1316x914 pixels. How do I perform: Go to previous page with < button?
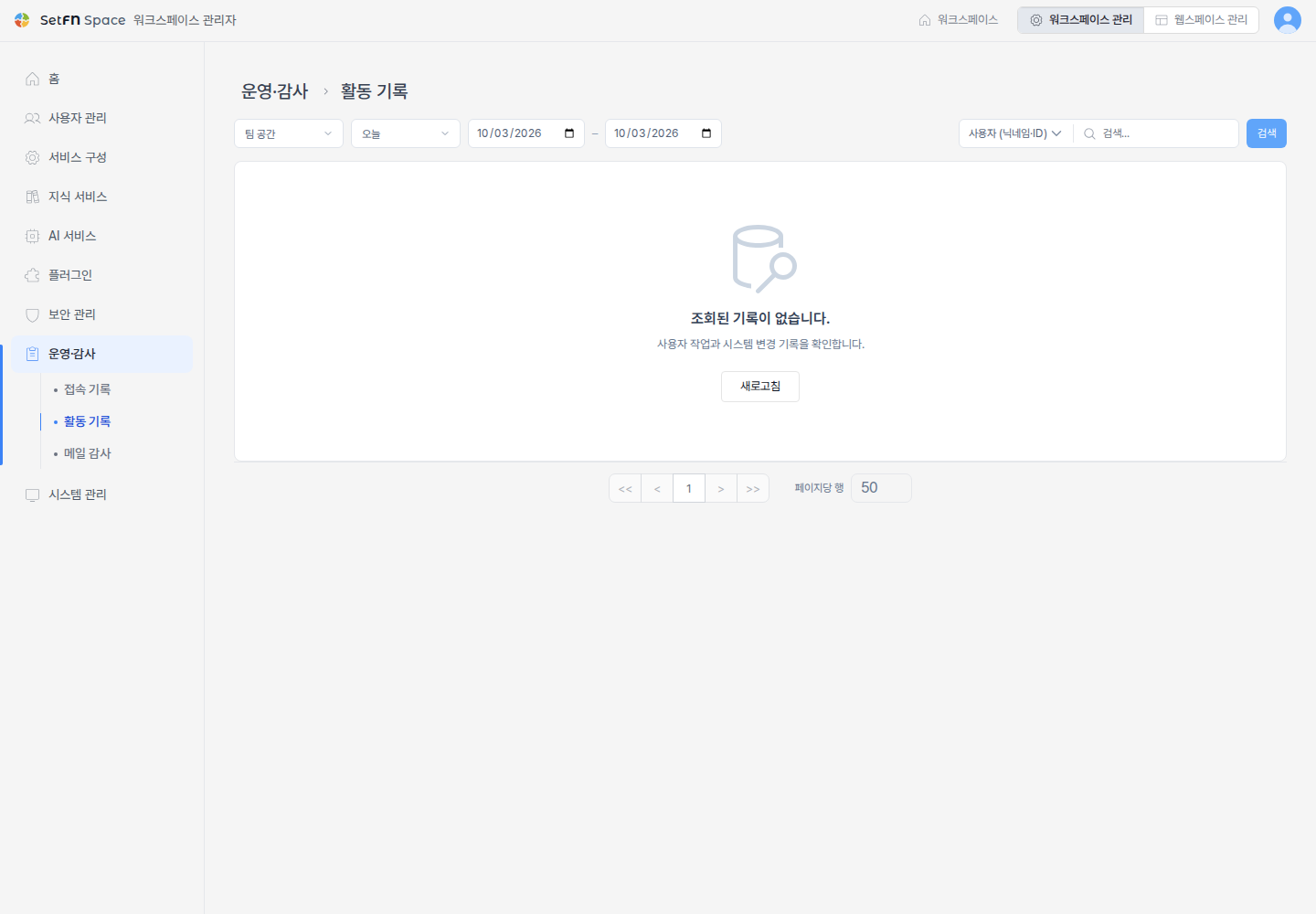[x=657, y=488]
